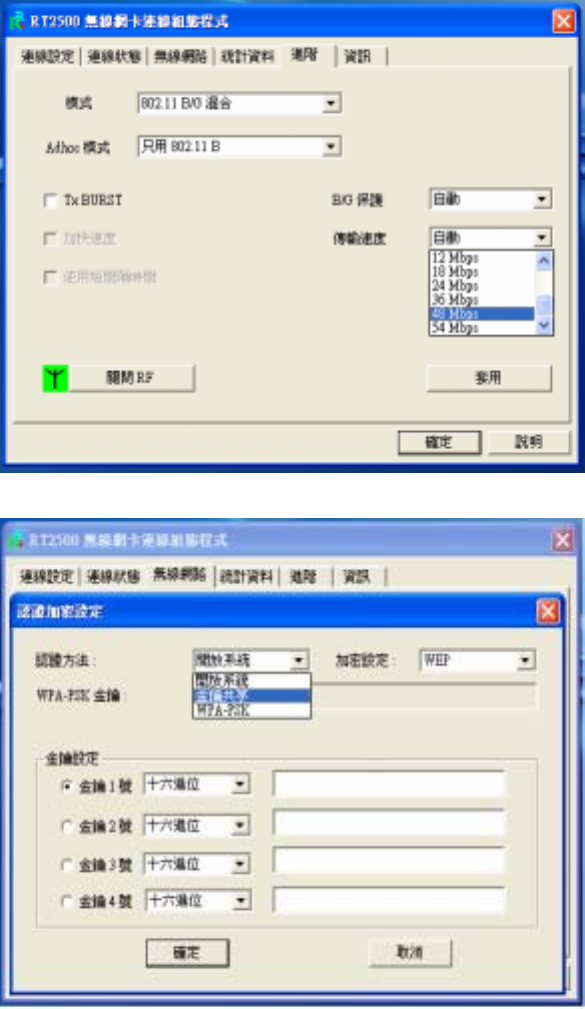The image size is (585, 1009).
Task: Choose WPA-PSK in authentication list
Action: pos(252,710)
